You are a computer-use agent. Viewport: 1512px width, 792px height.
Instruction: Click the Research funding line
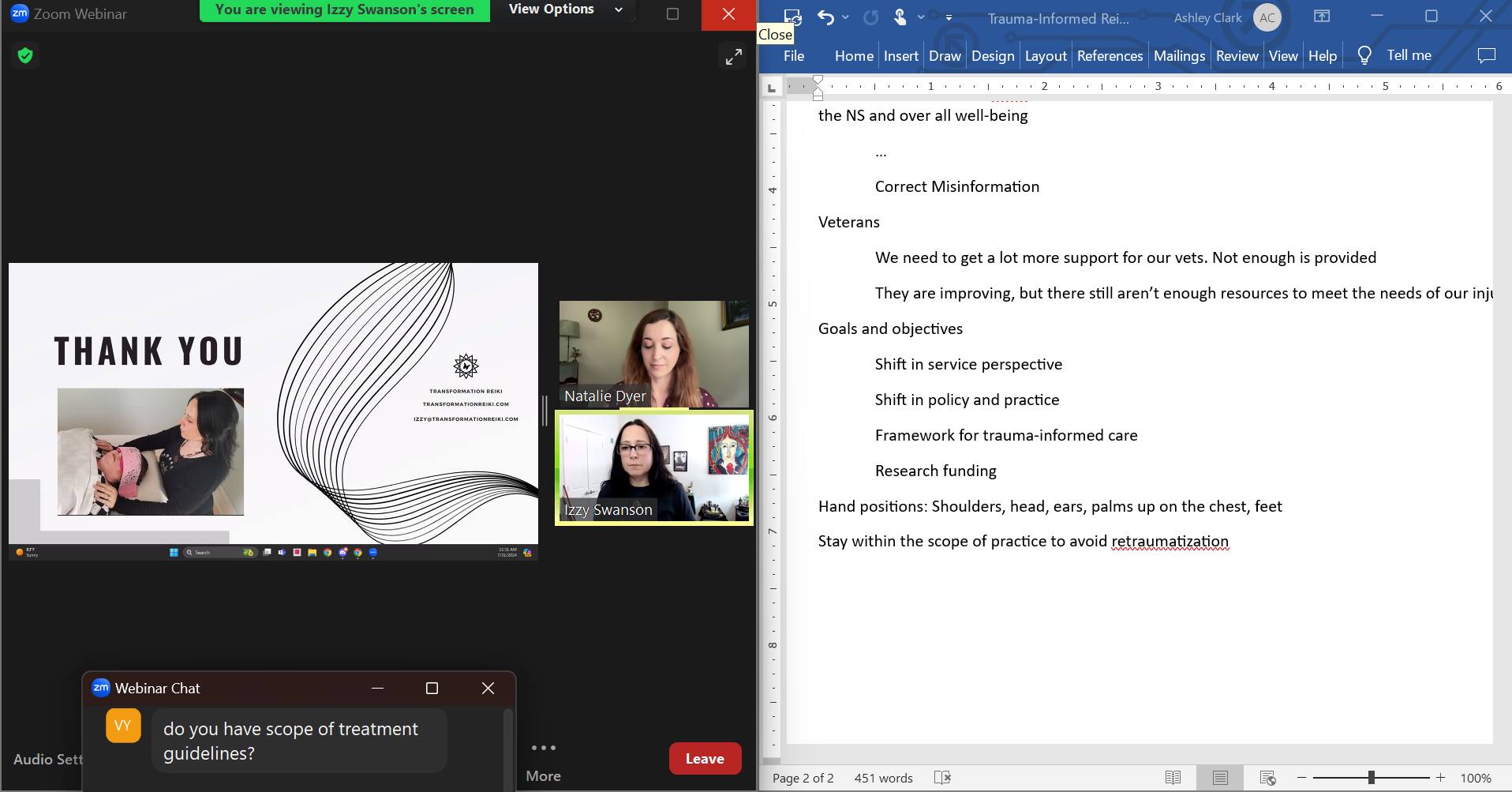coord(935,471)
